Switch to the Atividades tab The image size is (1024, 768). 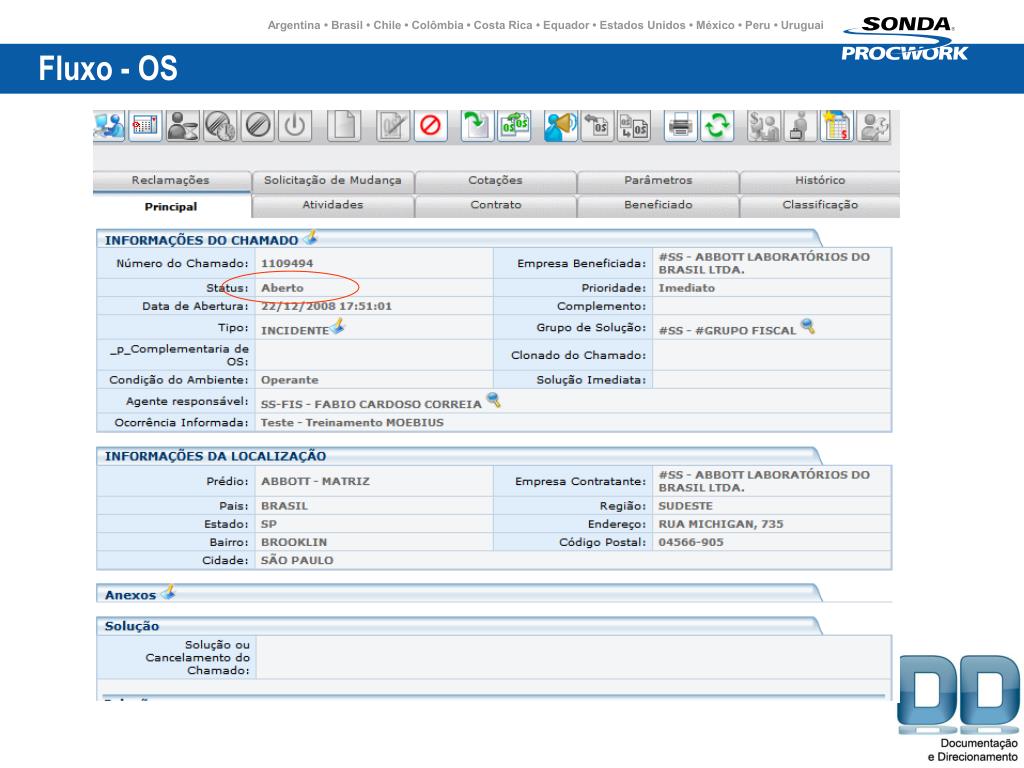(x=332, y=206)
